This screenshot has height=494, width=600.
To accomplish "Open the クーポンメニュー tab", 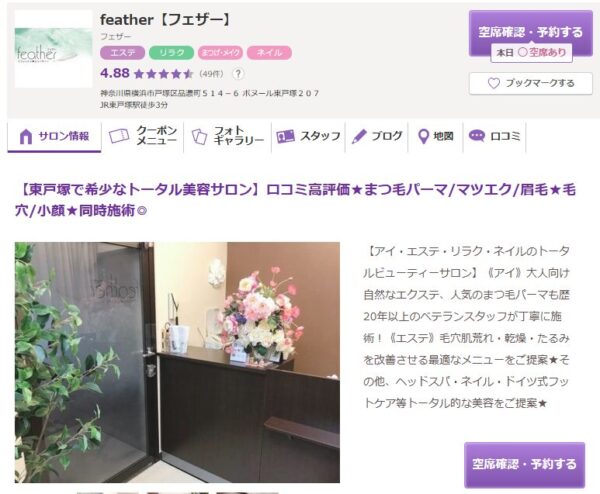I will pyautogui.click(x=143, y=137).
